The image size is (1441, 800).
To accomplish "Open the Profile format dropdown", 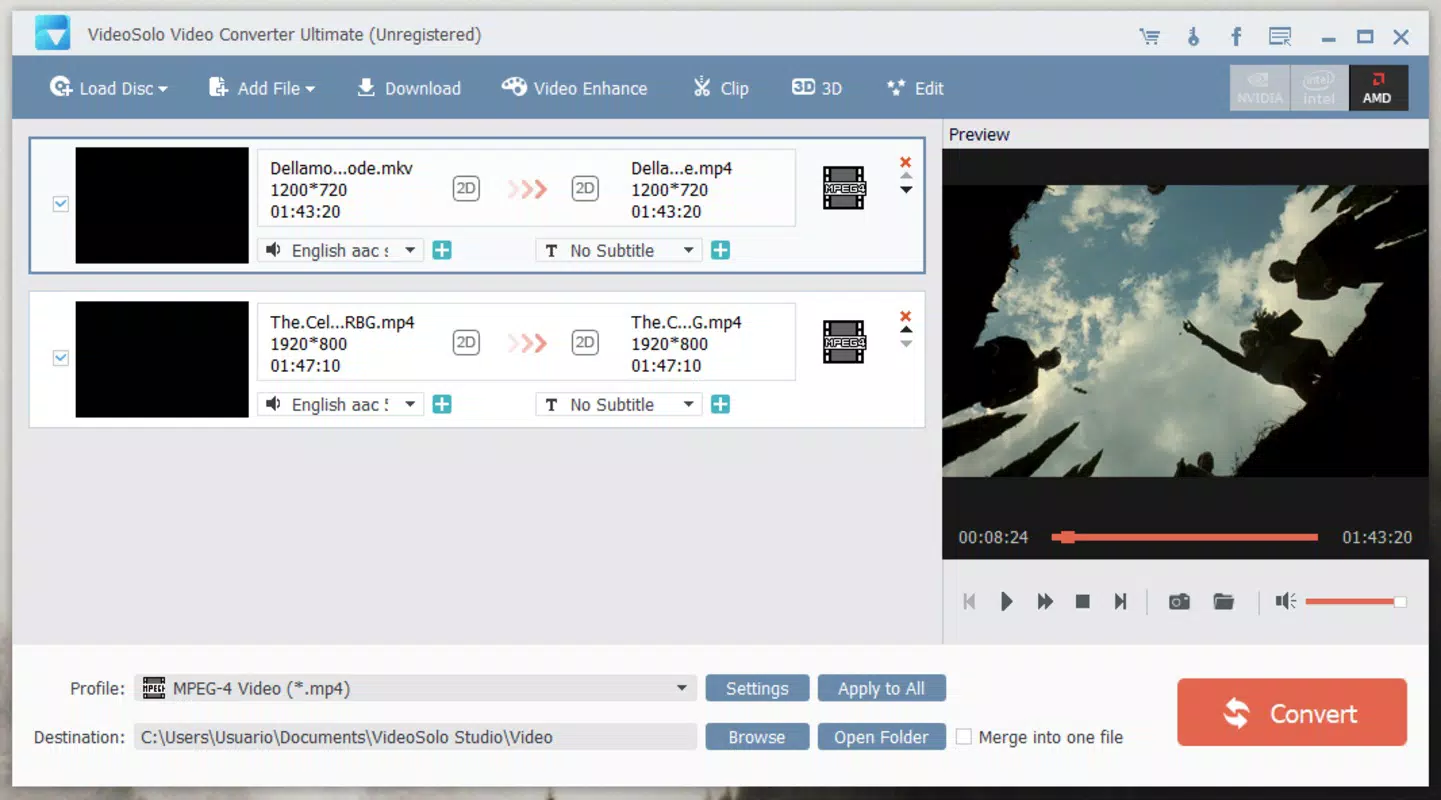I will (x=415, y=688).
